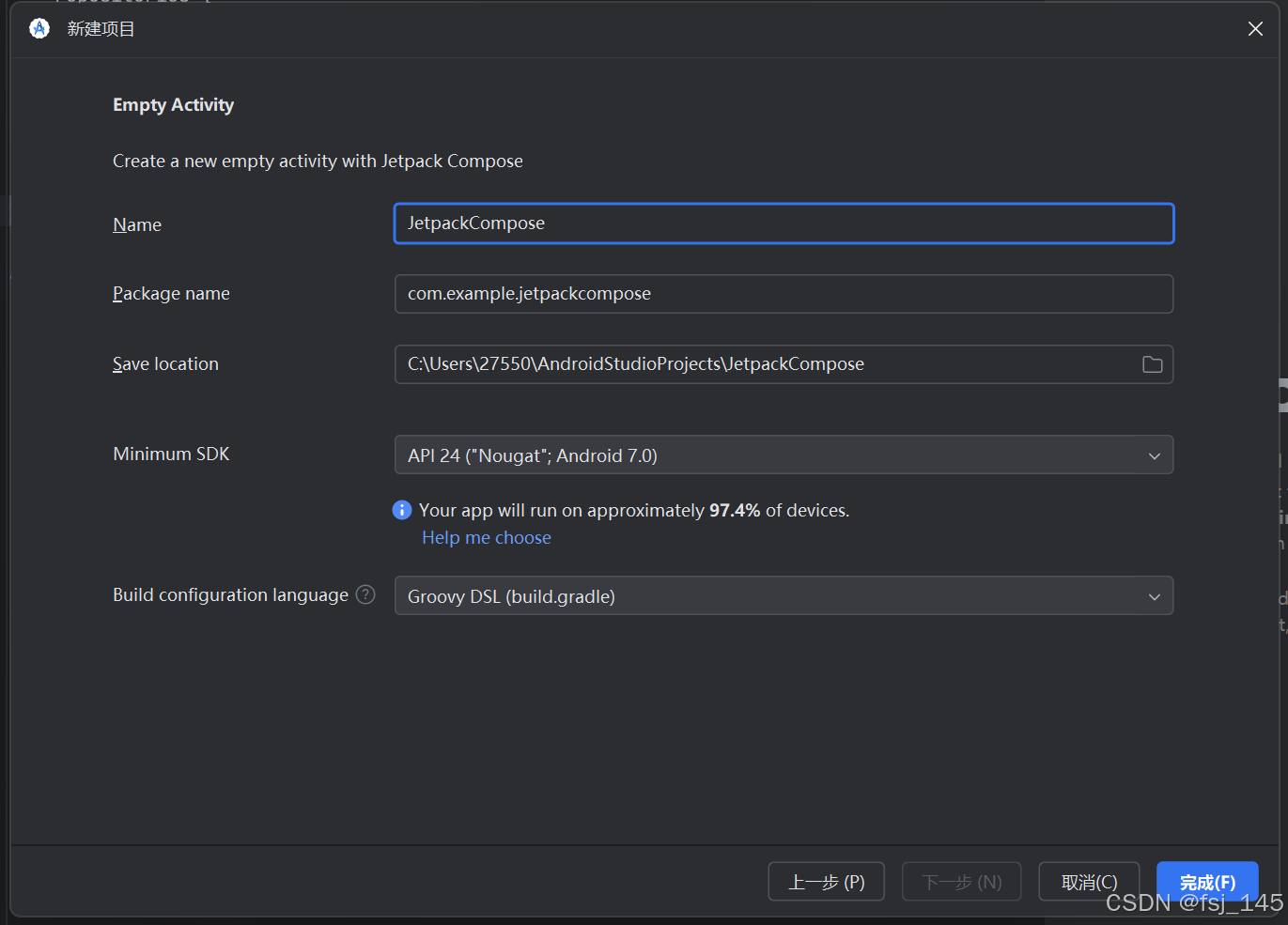Open the Help me choose link

pyautogui.click(x=486, y=537)
